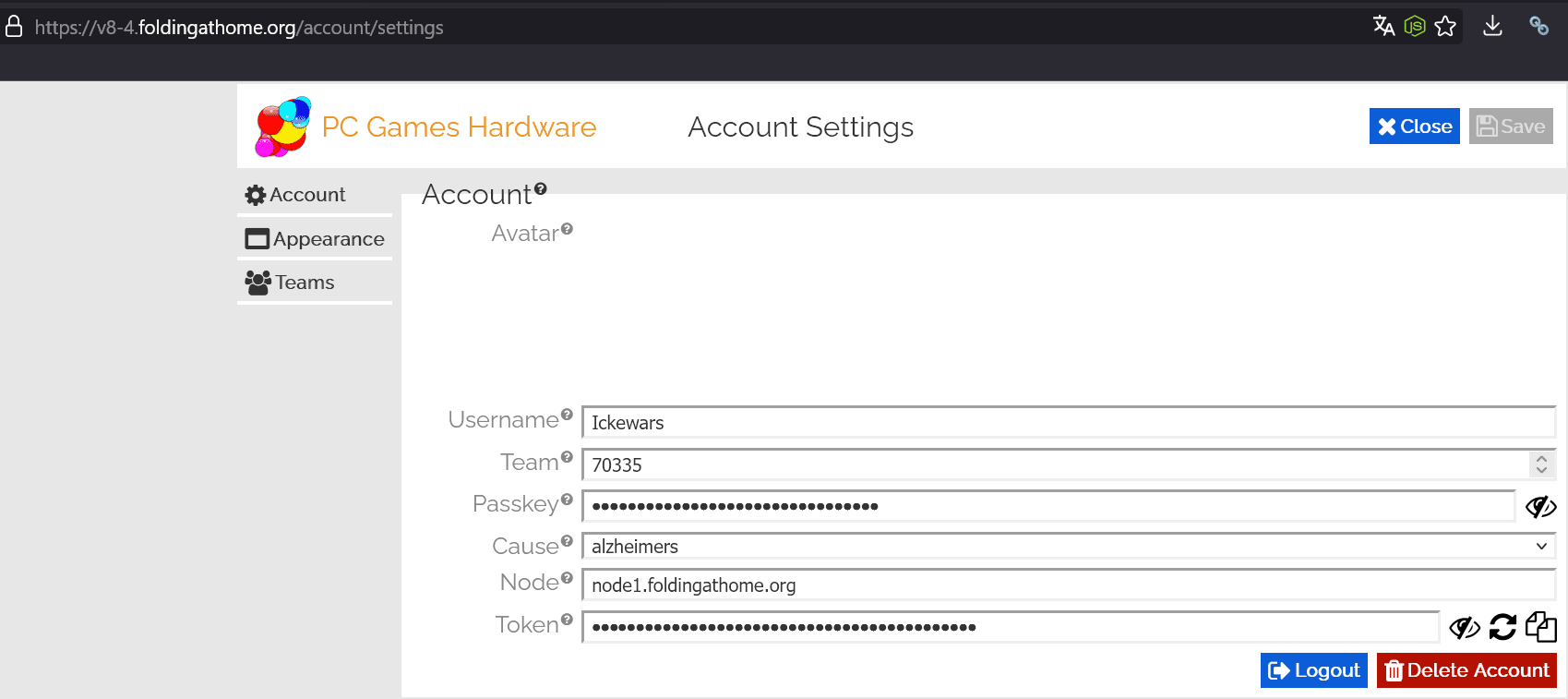Image resolution: width=1568 pixels, height=699 pixels.
Task: Close the Account Settings page
Action: coord(1414,127)
